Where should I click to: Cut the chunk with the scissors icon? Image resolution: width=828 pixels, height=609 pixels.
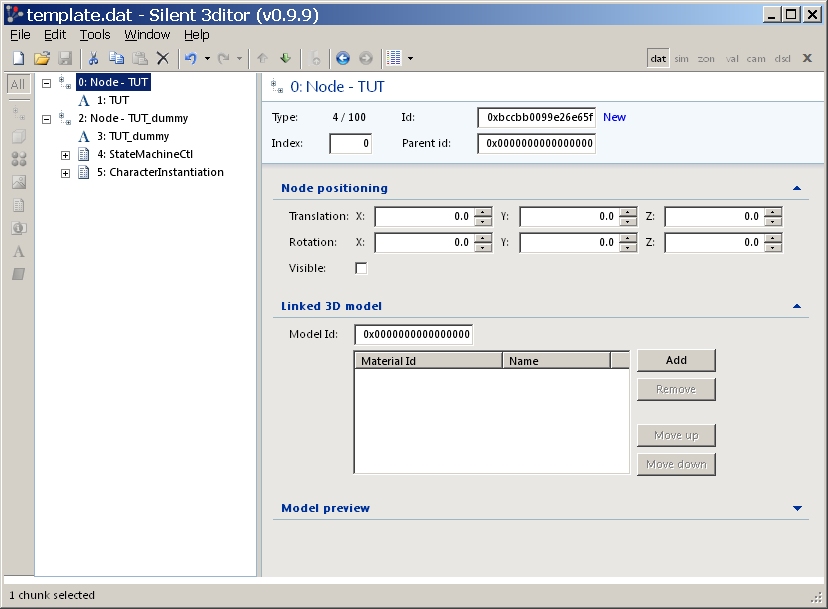(x=93, y=58)
